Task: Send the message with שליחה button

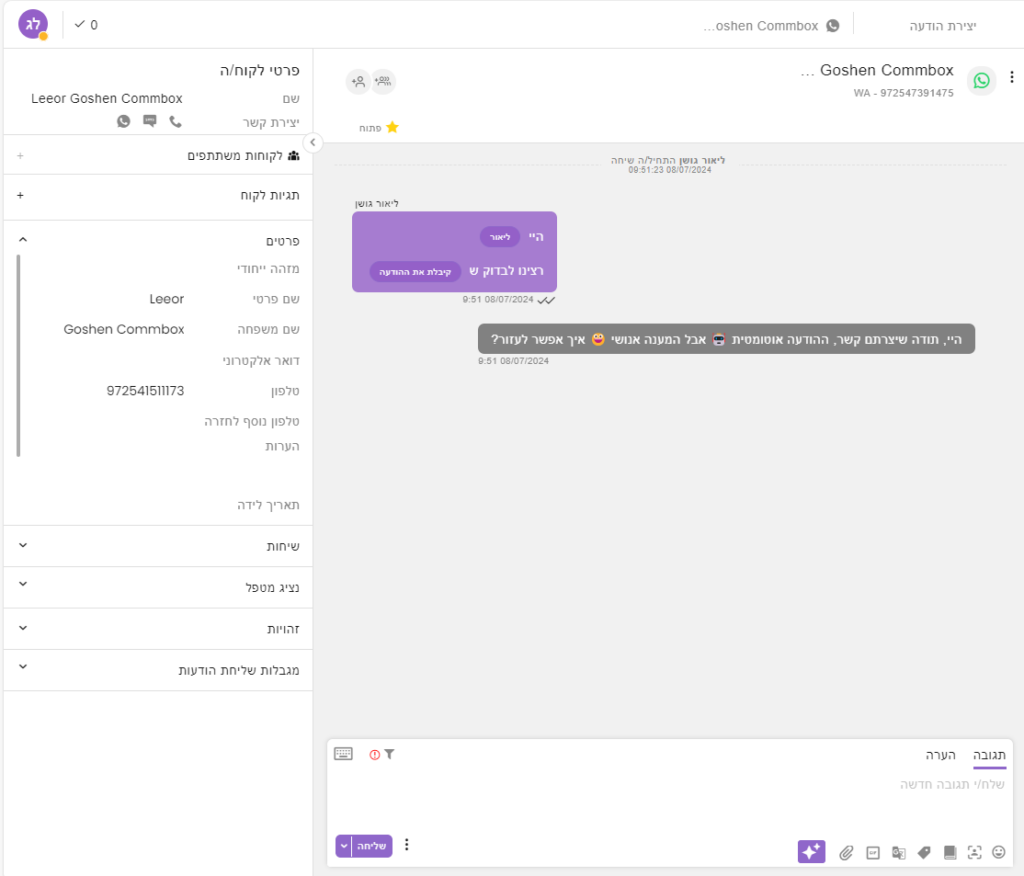Action: 372,846
